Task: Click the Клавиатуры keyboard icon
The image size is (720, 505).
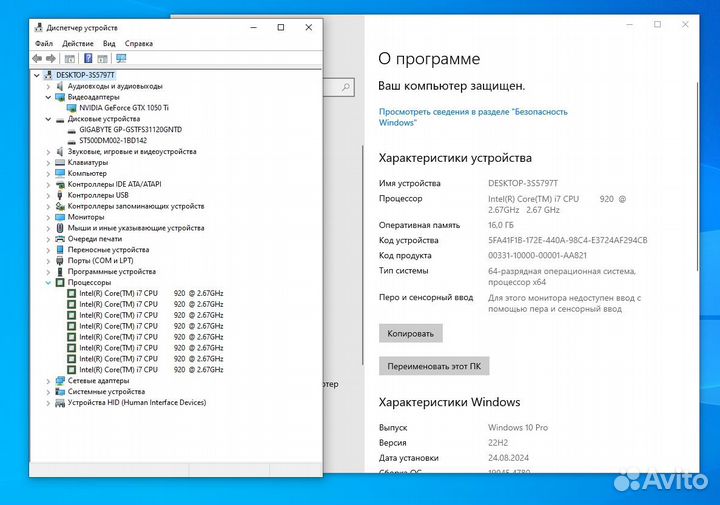Action: (x=60, y=163)
